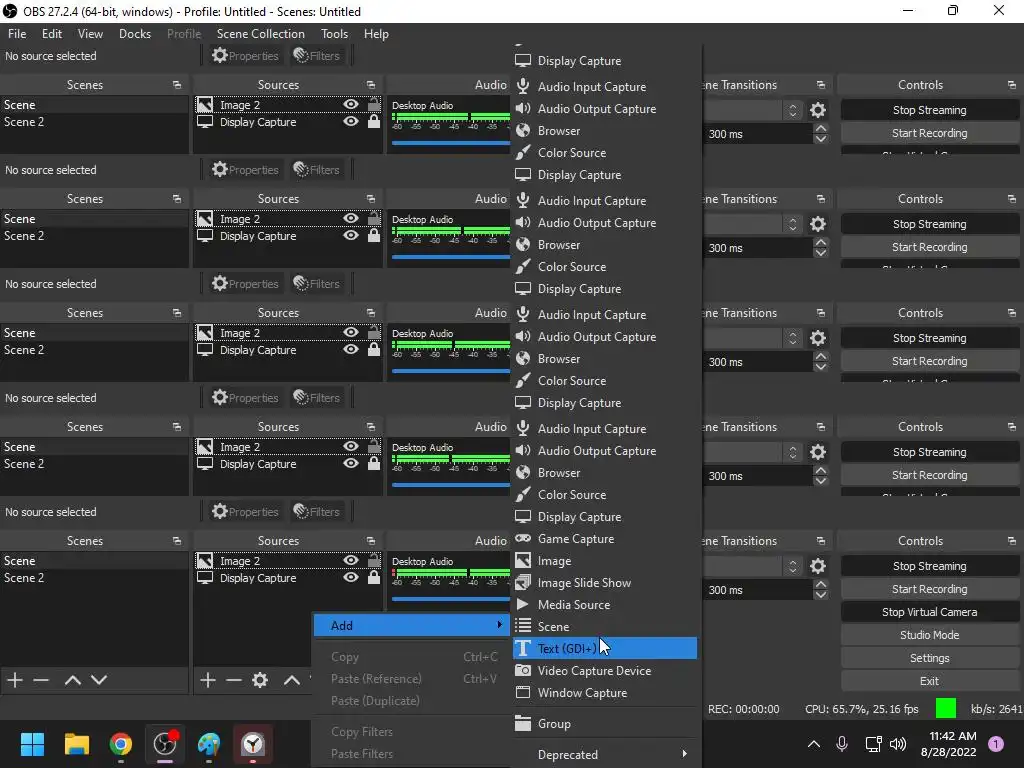Toggle Display Capture eye in the bottom-most Sources dock
Image resolution: width=1024 pixels, height=768 pixels.
click(x=351, y=577)
